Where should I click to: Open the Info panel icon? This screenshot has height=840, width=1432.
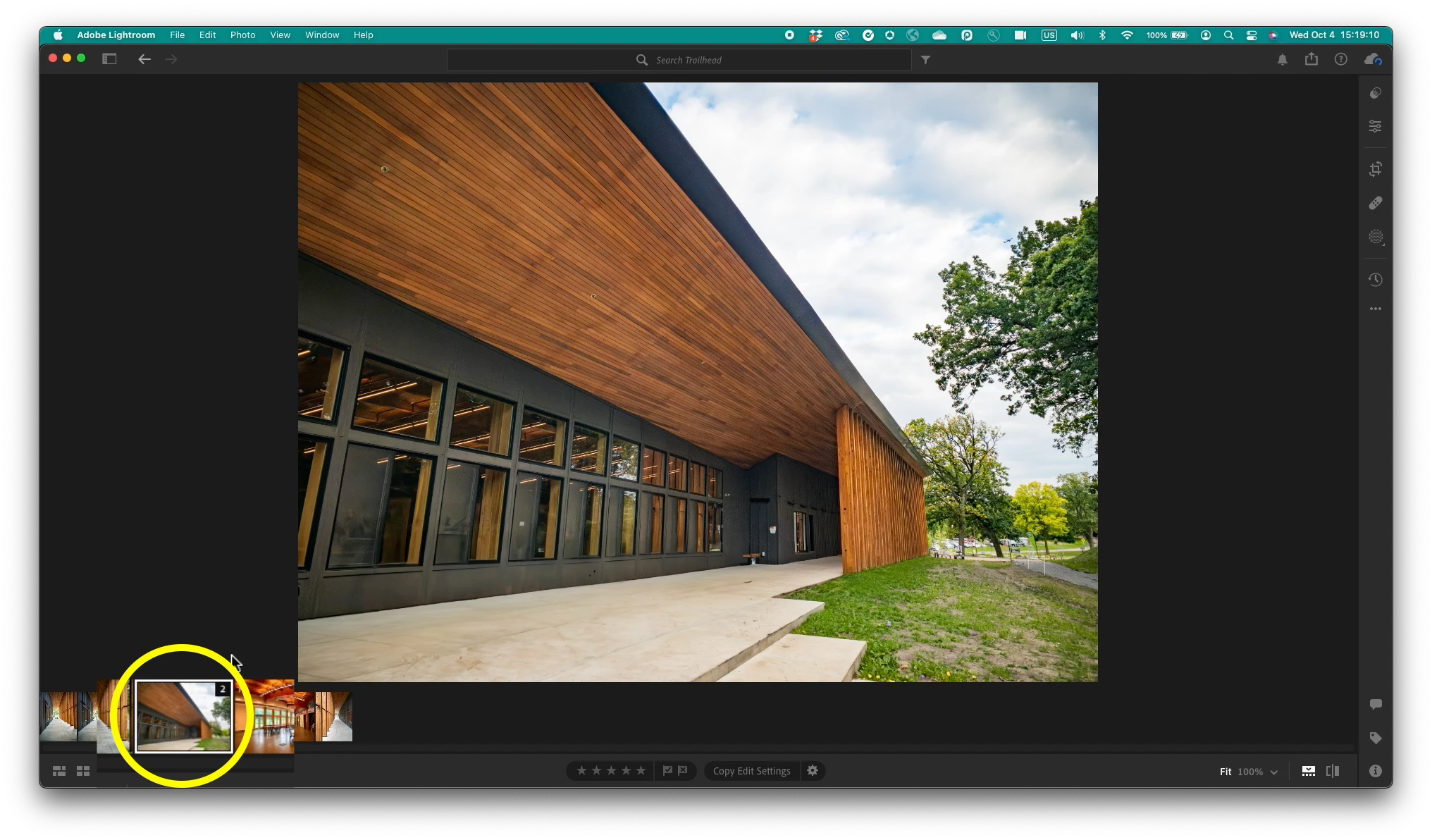[1375, 771]
